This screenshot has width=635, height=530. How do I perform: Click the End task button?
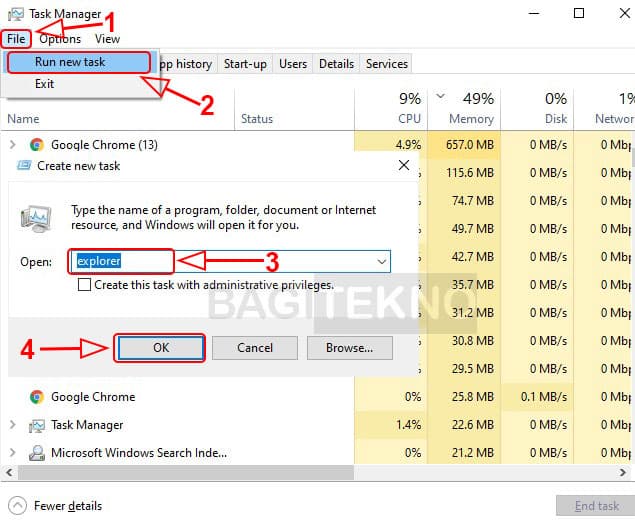596,506
